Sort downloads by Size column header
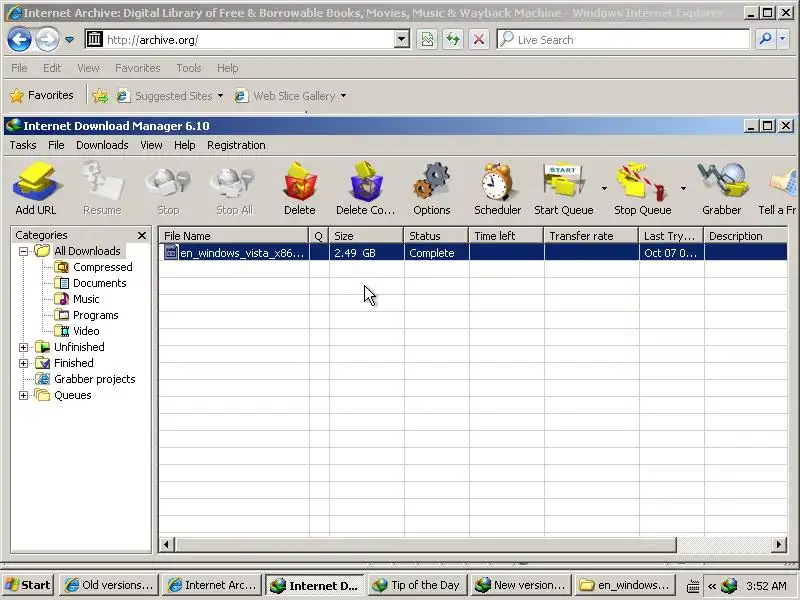This screenshot has height=600, width=800. click(366, 236)
